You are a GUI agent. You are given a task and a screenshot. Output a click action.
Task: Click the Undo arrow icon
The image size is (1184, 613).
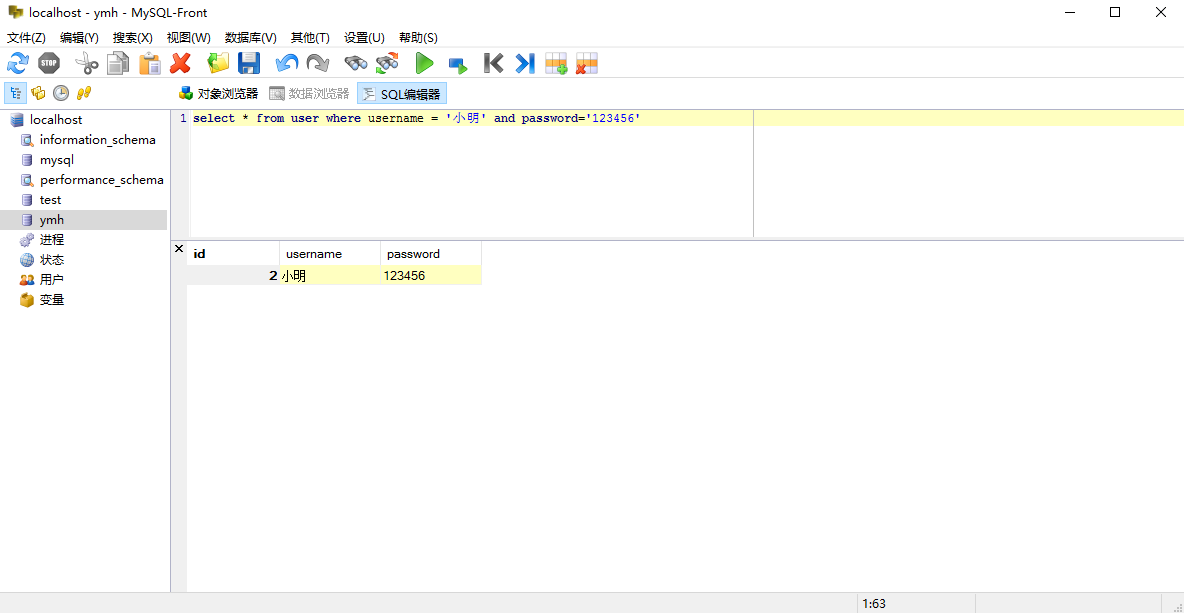click(x=287, y=64)
